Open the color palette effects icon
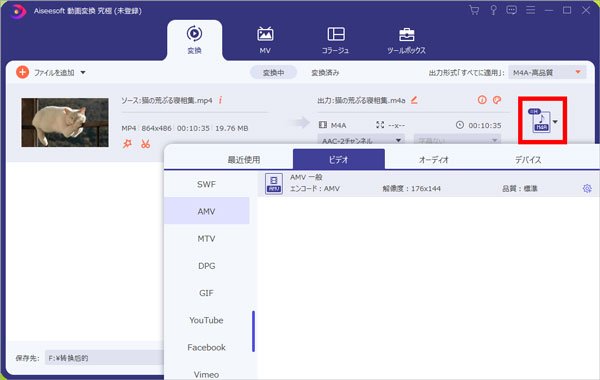Image resolution: width=600 pixels, height=380 pixels. (x=497, y=100)
